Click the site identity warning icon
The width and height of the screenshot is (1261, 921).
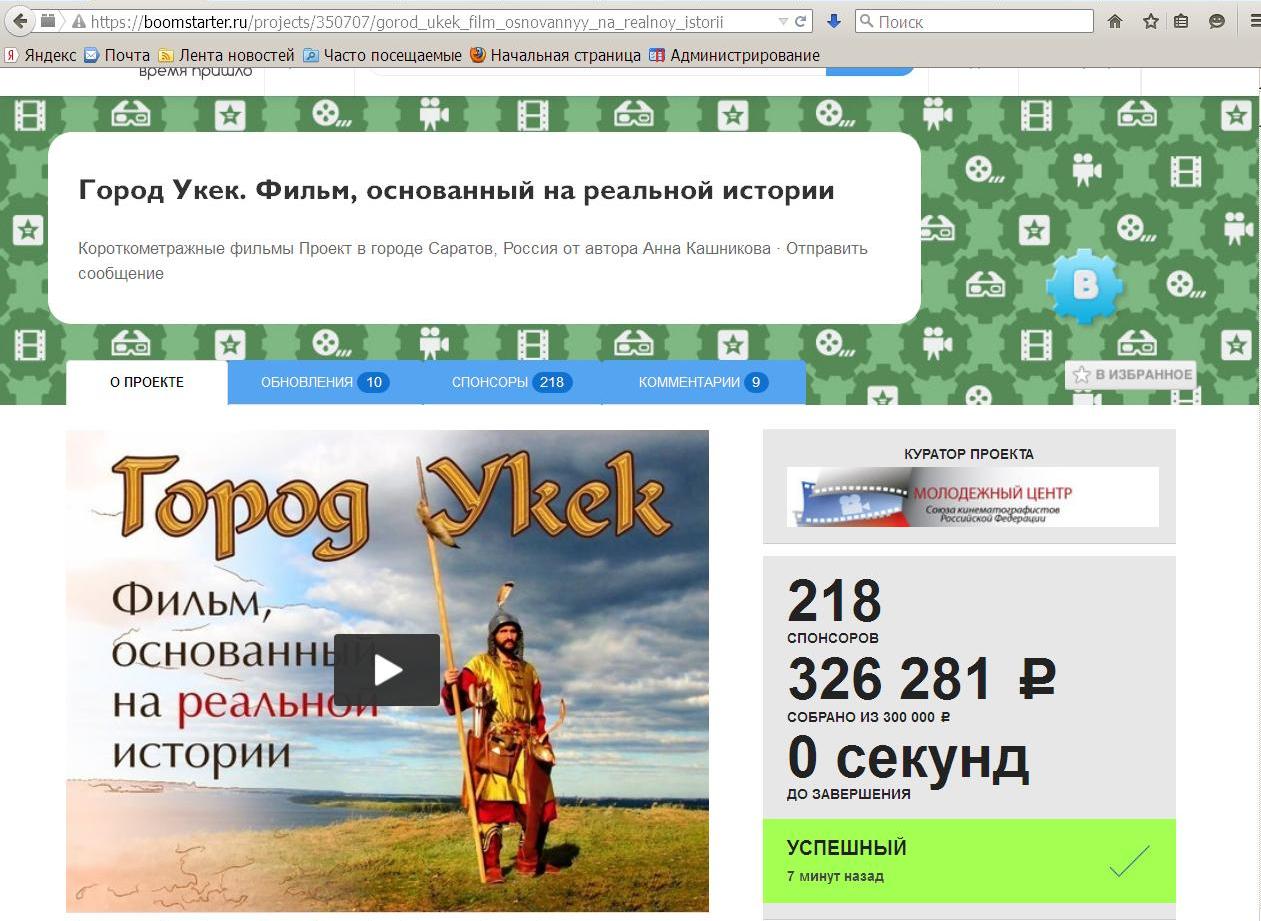(78, 21)
